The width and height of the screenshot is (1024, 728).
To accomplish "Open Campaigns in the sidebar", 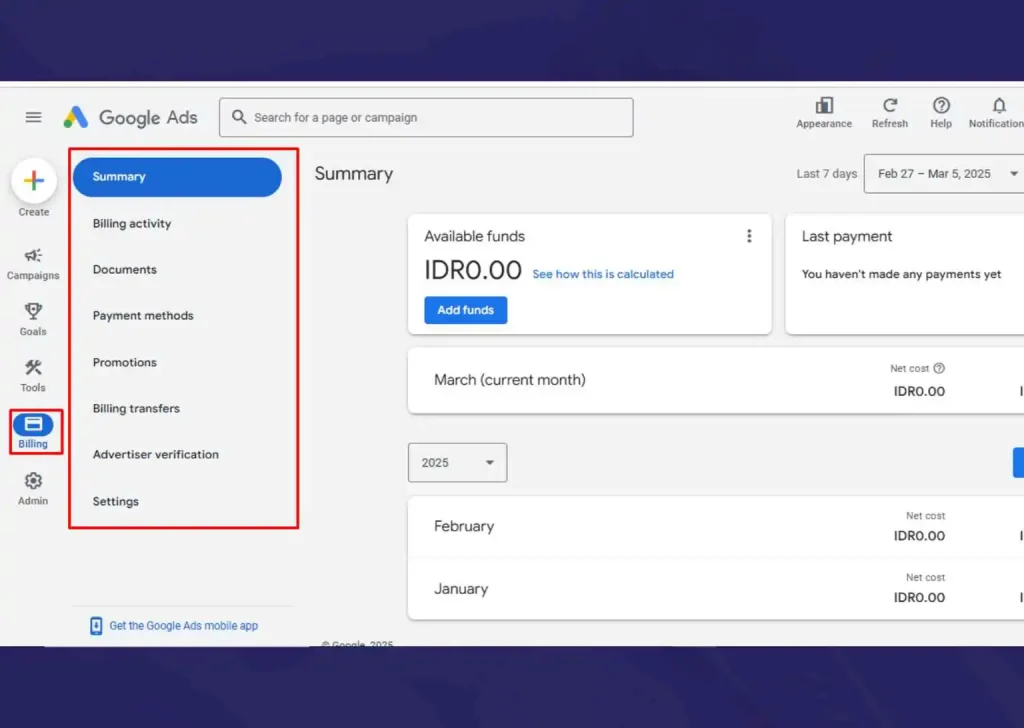I will click(33, 264).
